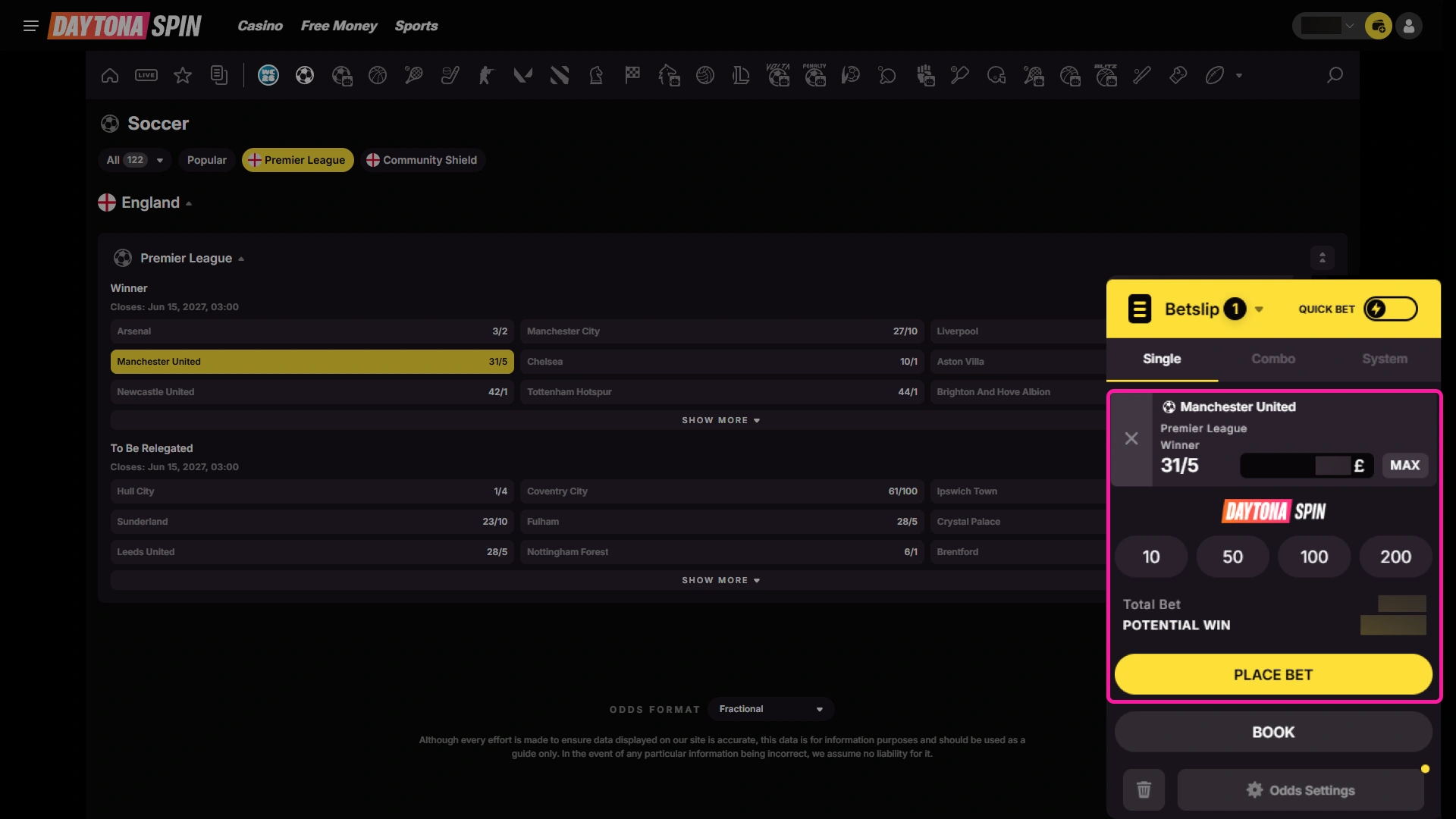Open the Casino menu item
Viewport: 1456px width, 819px height.
260,26
